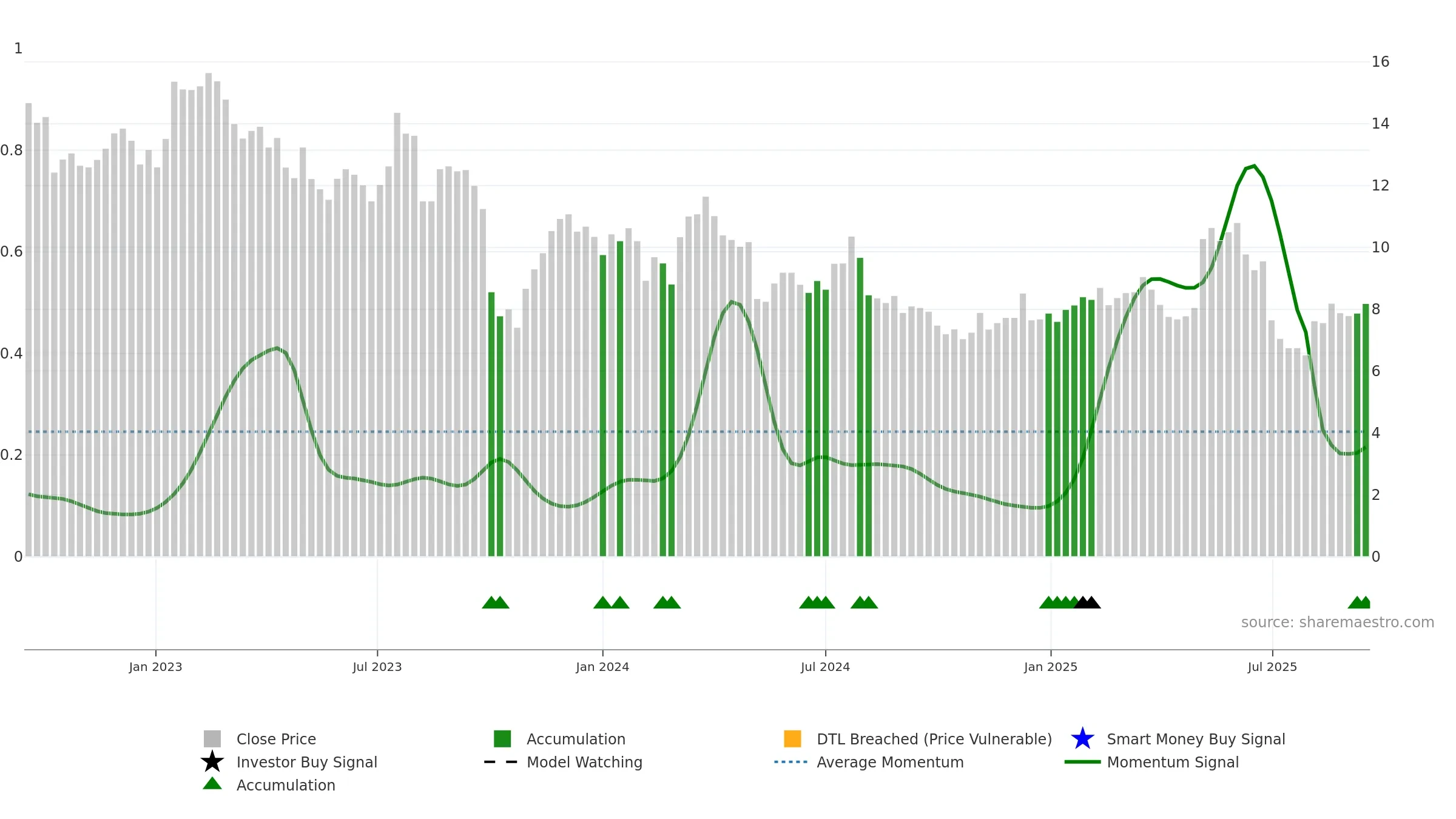Click the Average Momentum legend text
Viewport: 1456px width, 819px height.
point(890,762)
